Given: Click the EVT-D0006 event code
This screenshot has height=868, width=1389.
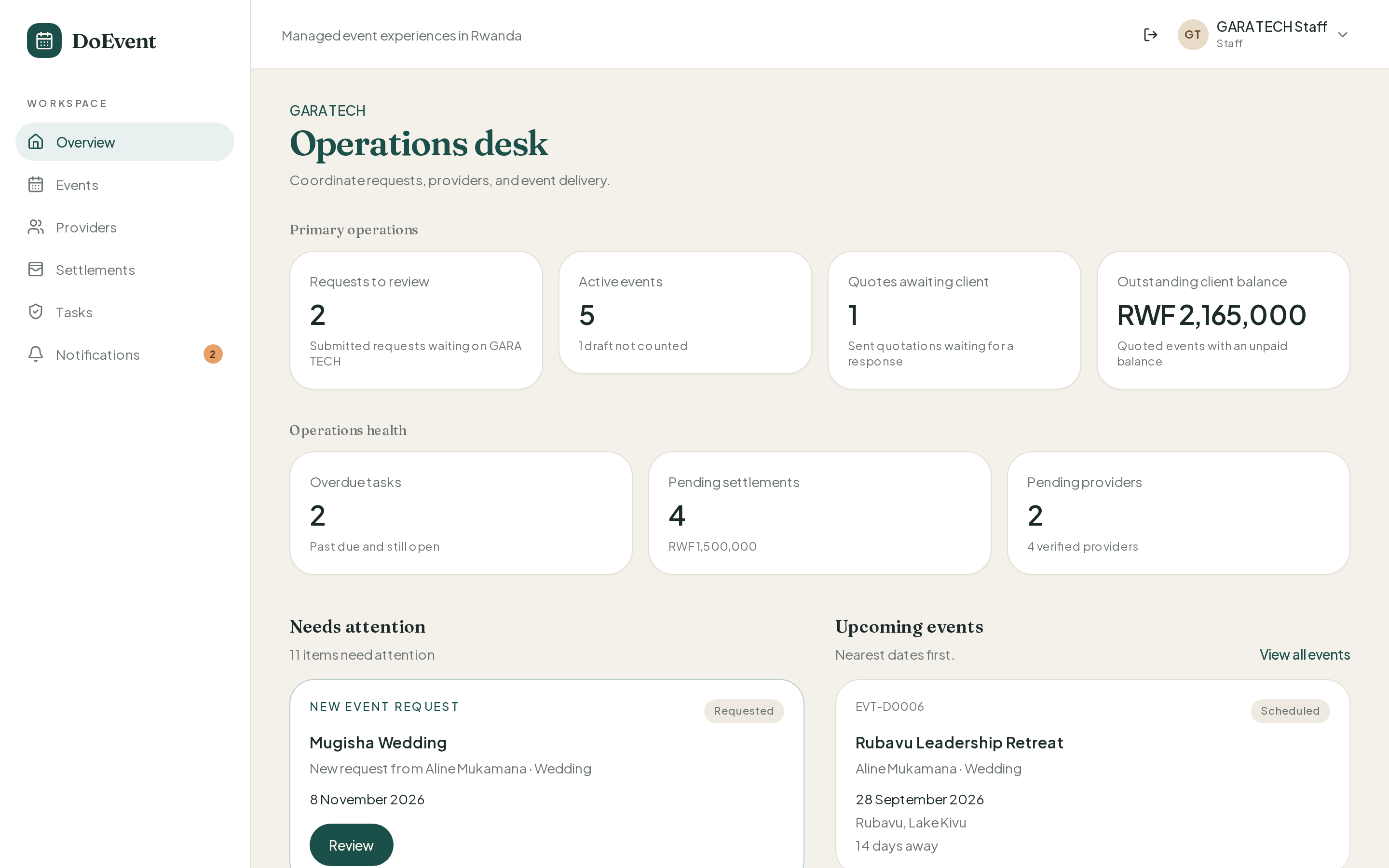Looking at the screenshot, I should pos(890,706).
